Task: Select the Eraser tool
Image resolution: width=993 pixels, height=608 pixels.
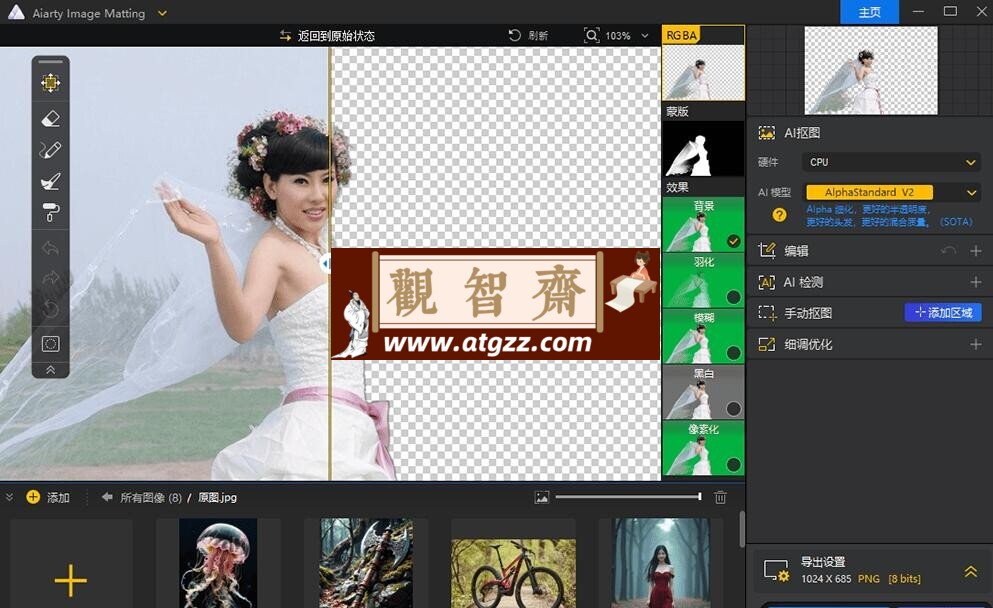Action: coord(51,118)
